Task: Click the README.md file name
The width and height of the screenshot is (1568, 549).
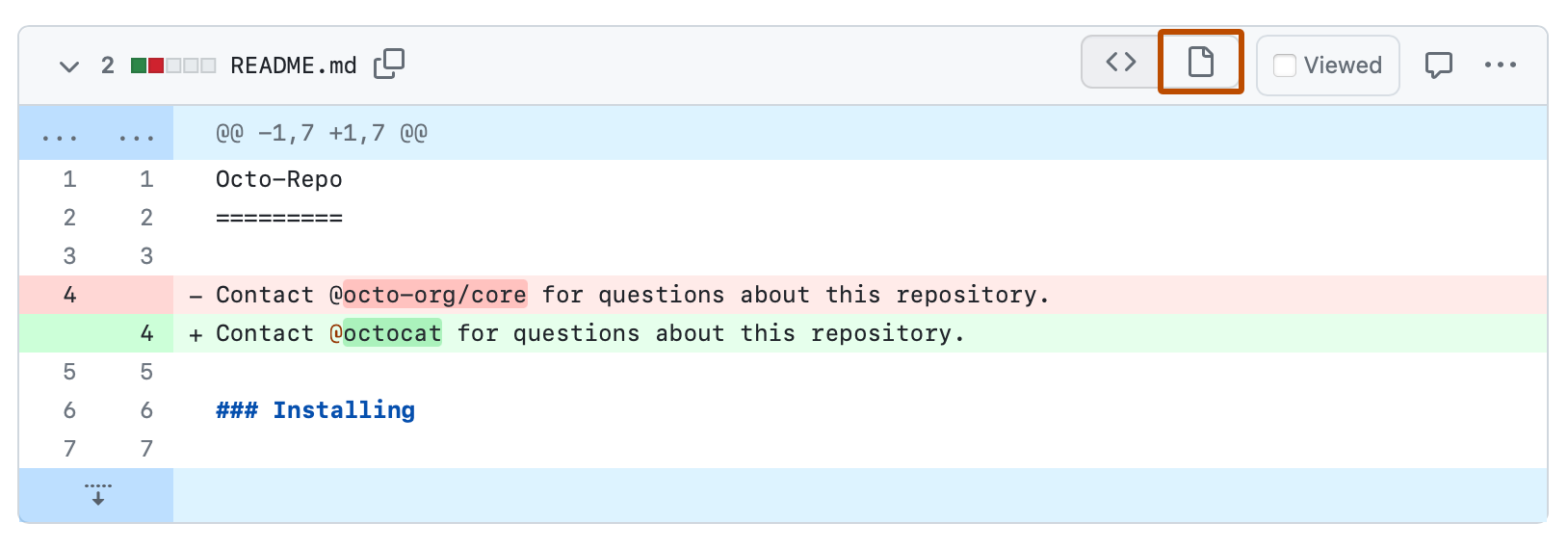Action: 293,65
